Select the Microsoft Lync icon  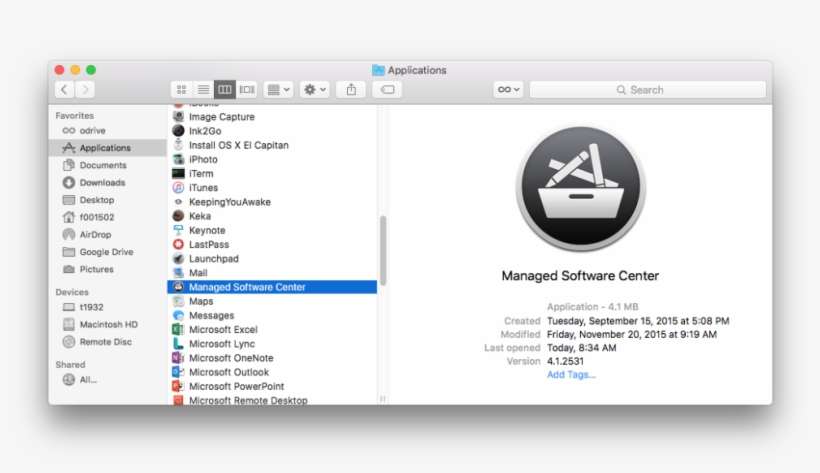(178, 344)
